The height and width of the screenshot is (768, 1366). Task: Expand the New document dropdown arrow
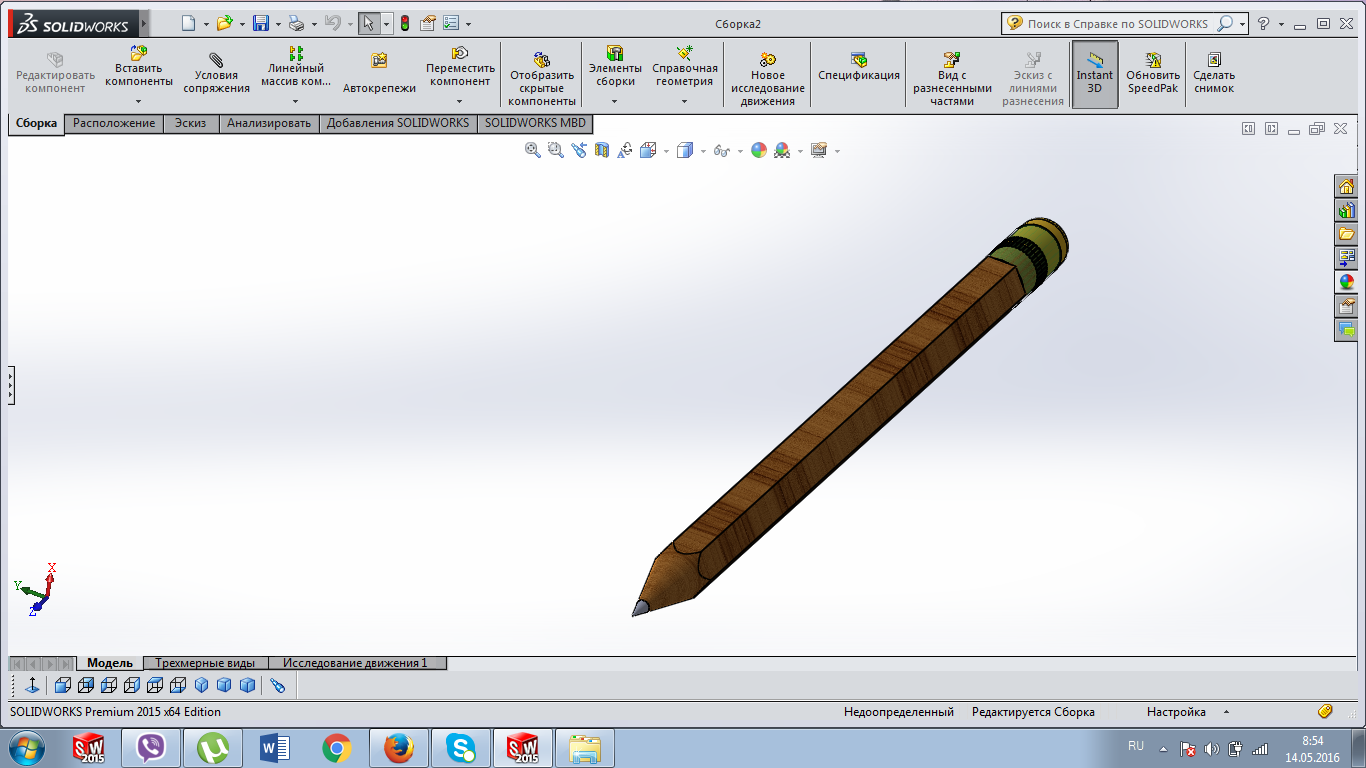pyautogui.click(x=206, y=24)
